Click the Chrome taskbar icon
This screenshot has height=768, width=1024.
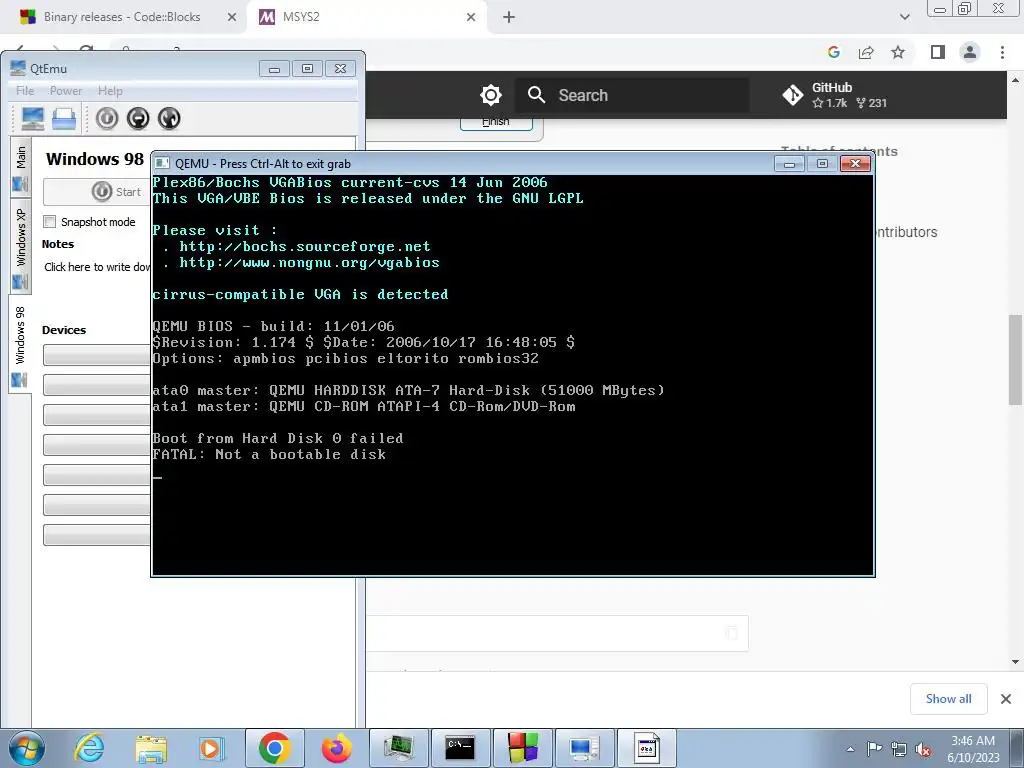click(274, 748)
